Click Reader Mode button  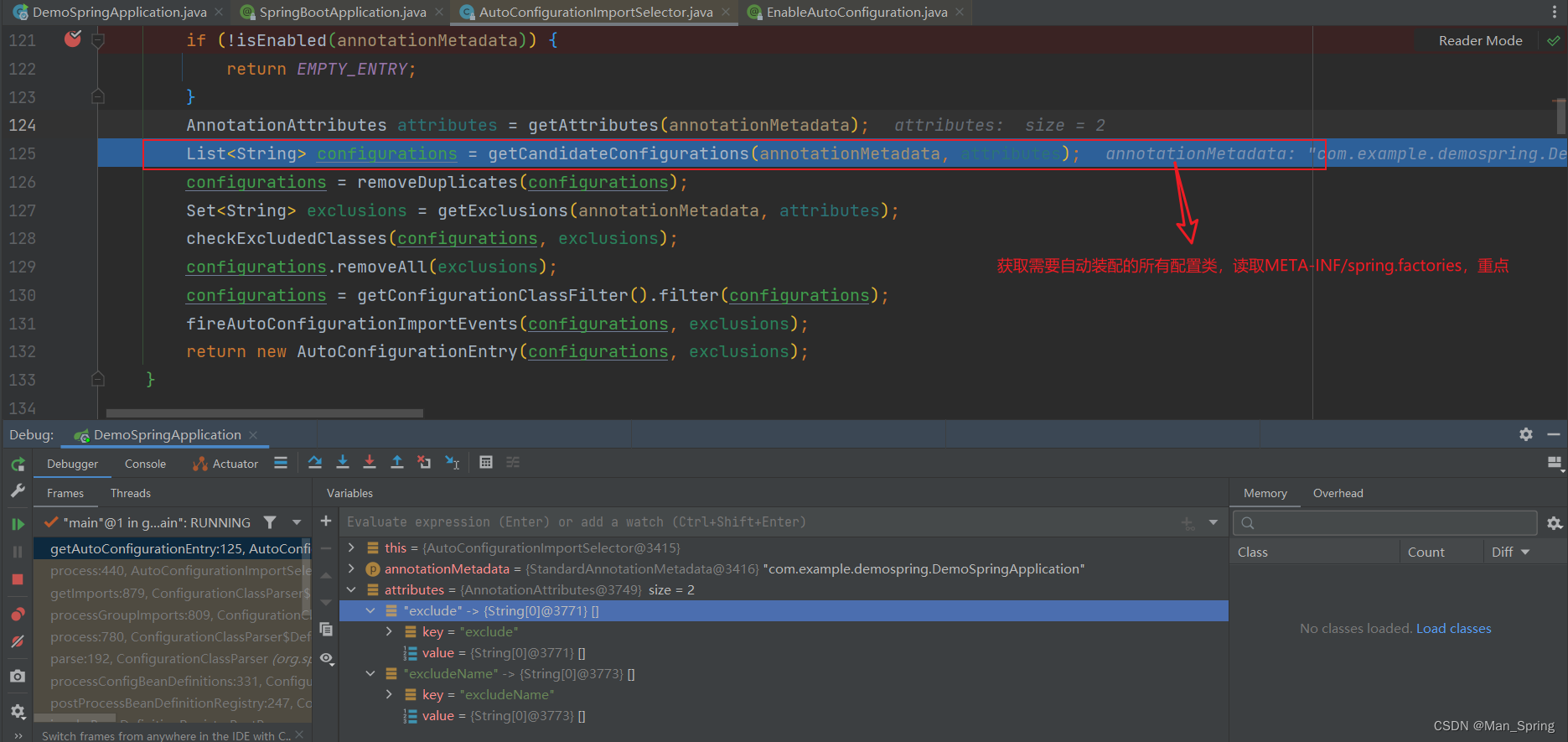coord(1480,40)
